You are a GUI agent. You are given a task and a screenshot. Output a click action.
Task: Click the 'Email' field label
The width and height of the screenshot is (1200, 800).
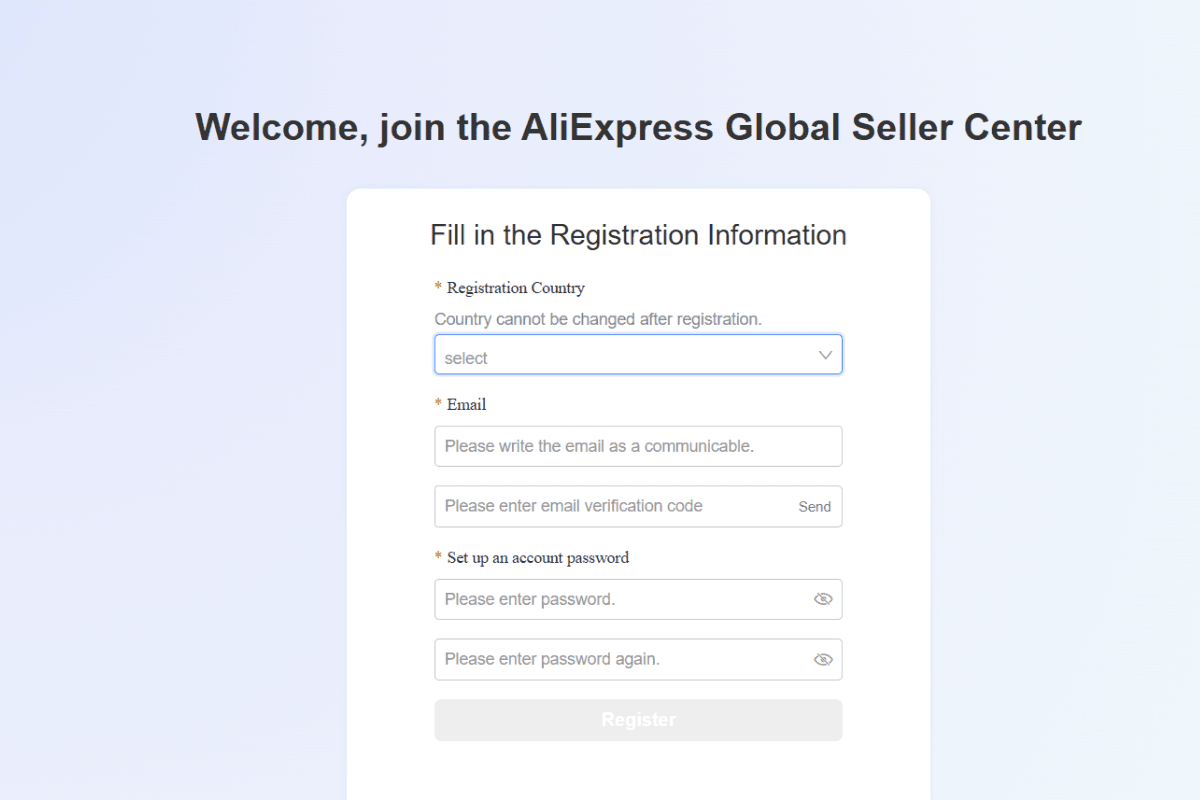click(466, 405)
